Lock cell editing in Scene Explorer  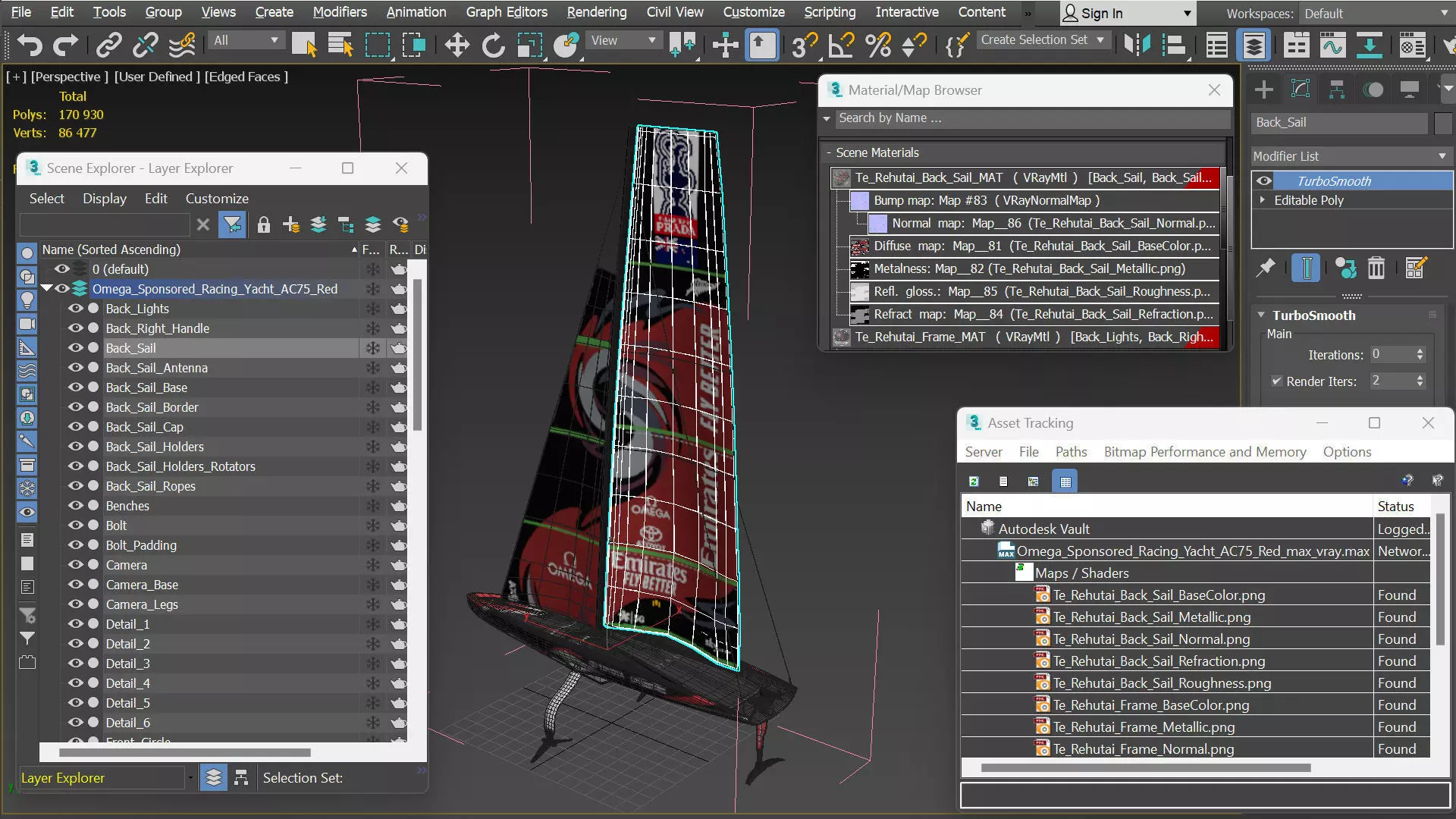(x=263, y=224)
